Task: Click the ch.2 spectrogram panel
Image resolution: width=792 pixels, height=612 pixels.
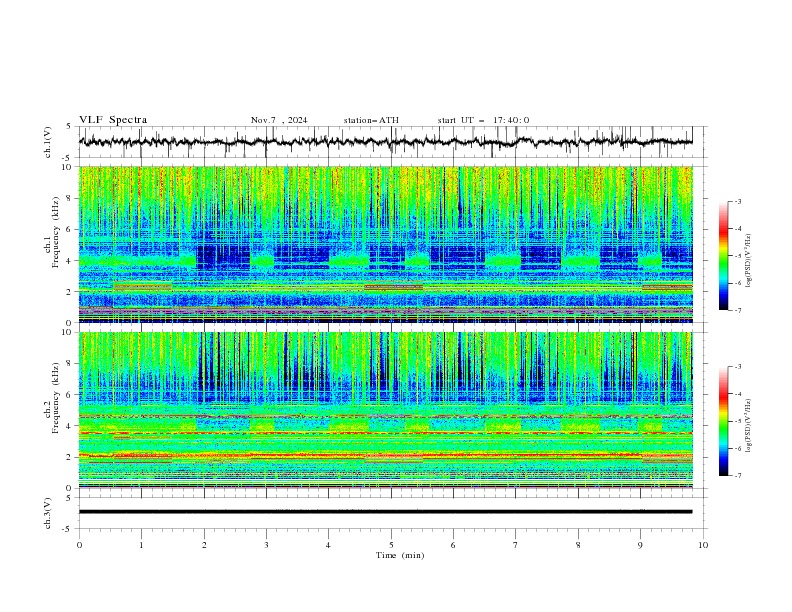Action: (385, 410)
